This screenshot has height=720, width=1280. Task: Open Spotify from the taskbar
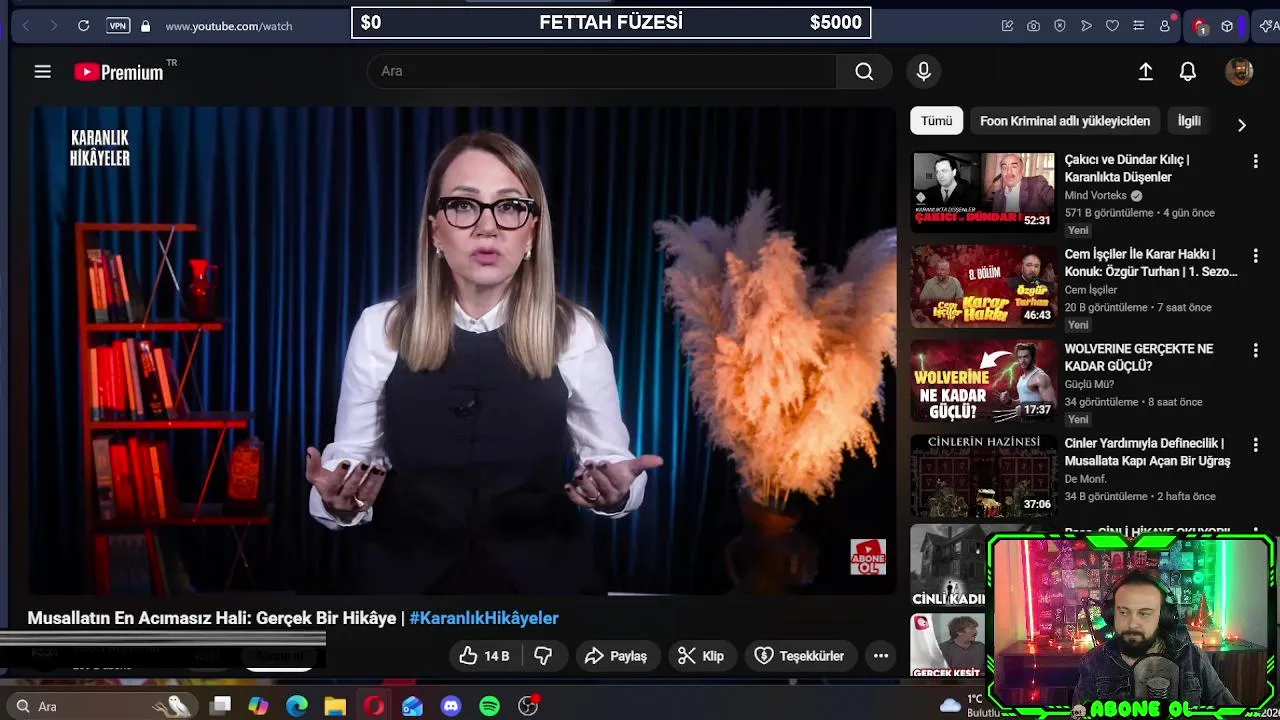(489, 706)
